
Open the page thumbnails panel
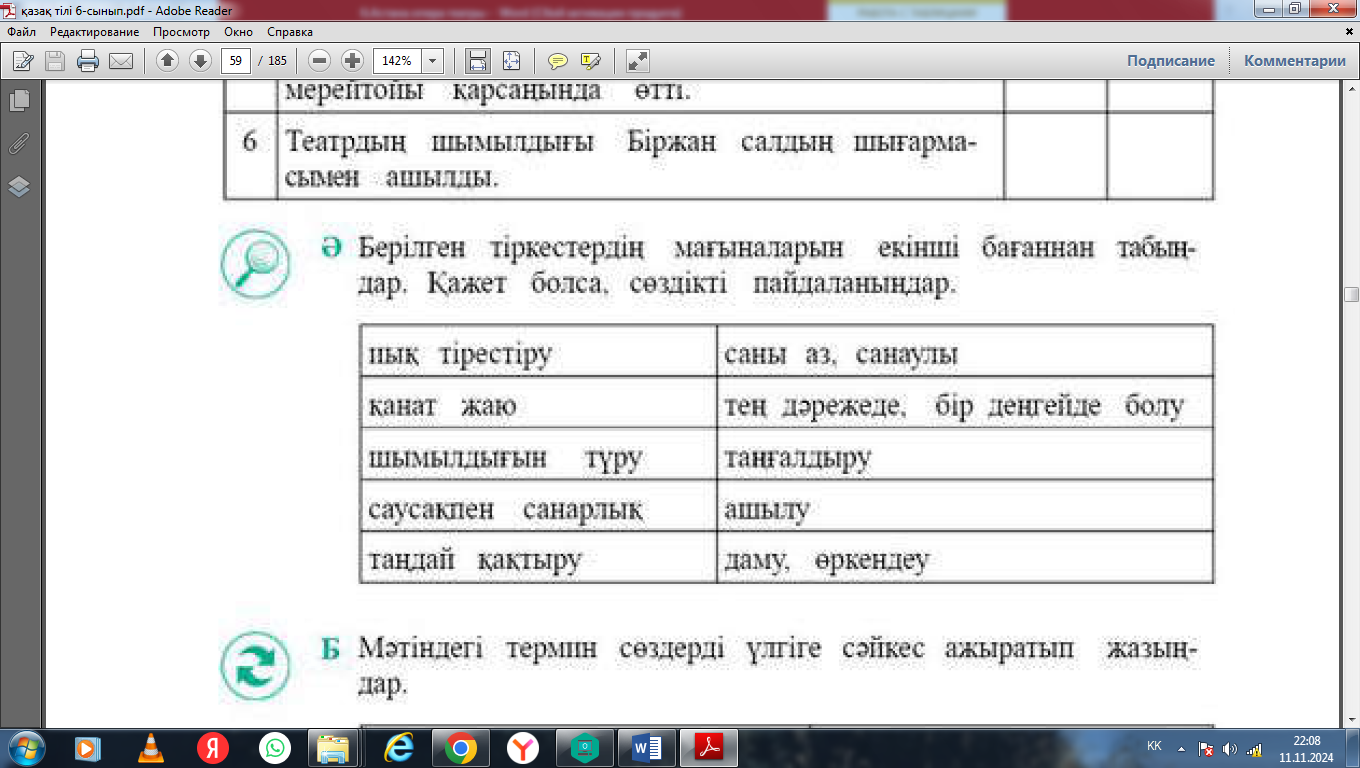click(x=19, y=100)
